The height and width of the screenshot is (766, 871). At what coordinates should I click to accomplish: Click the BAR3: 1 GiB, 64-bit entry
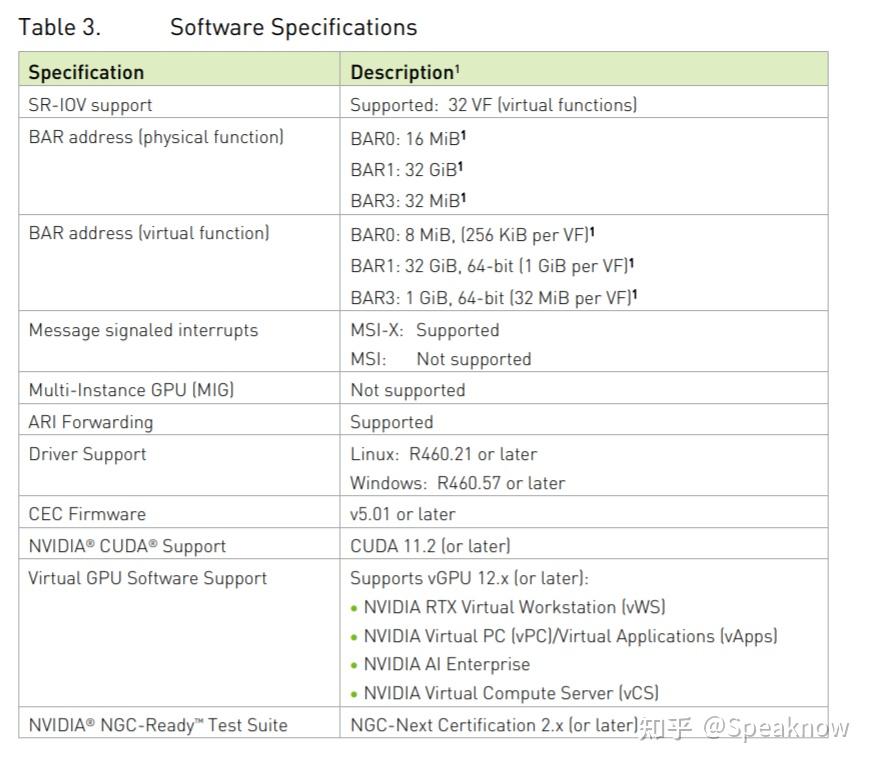[493, 297]
